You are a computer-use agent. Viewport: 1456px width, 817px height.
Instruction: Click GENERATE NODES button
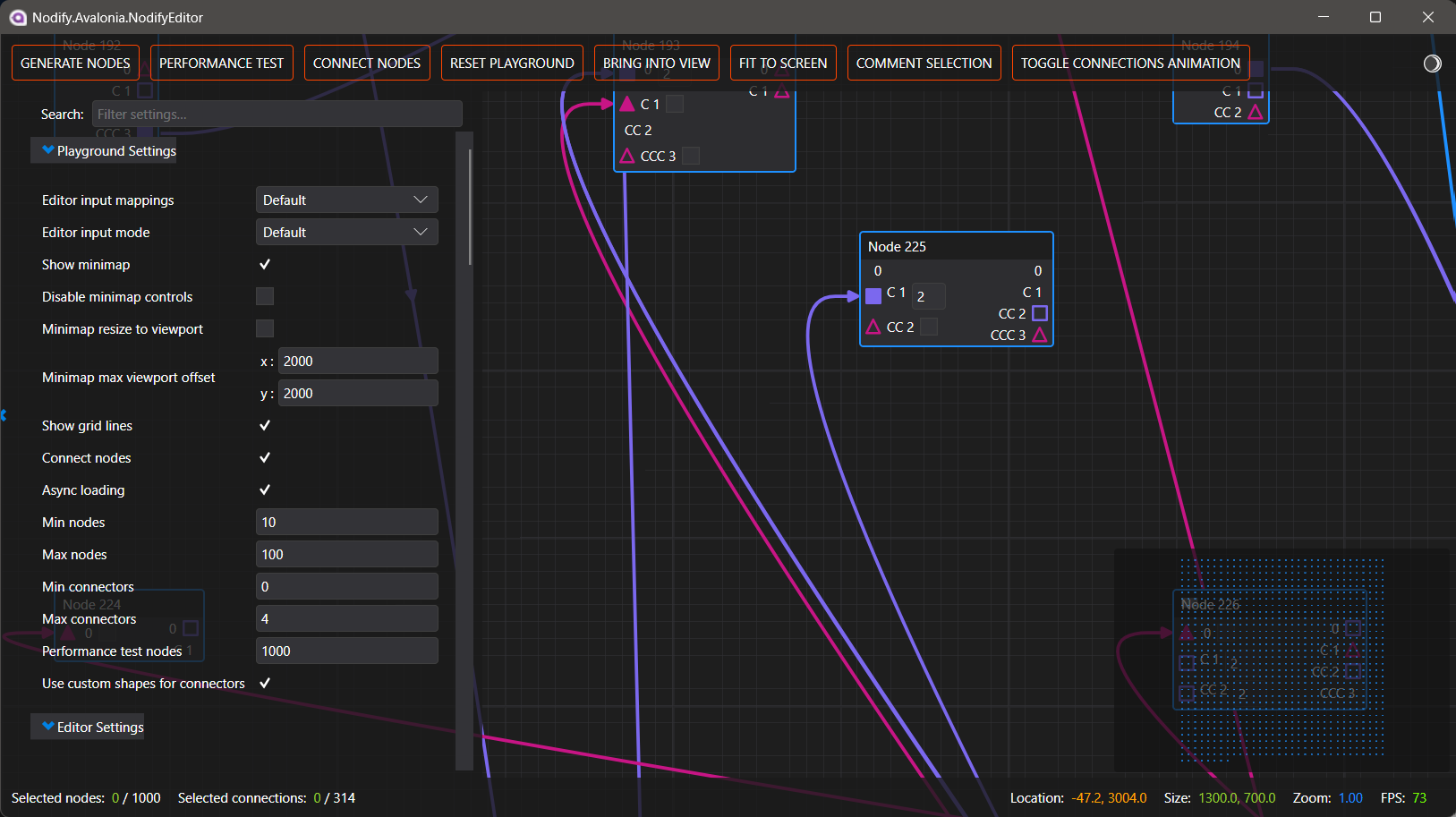(x=76, y=63)
